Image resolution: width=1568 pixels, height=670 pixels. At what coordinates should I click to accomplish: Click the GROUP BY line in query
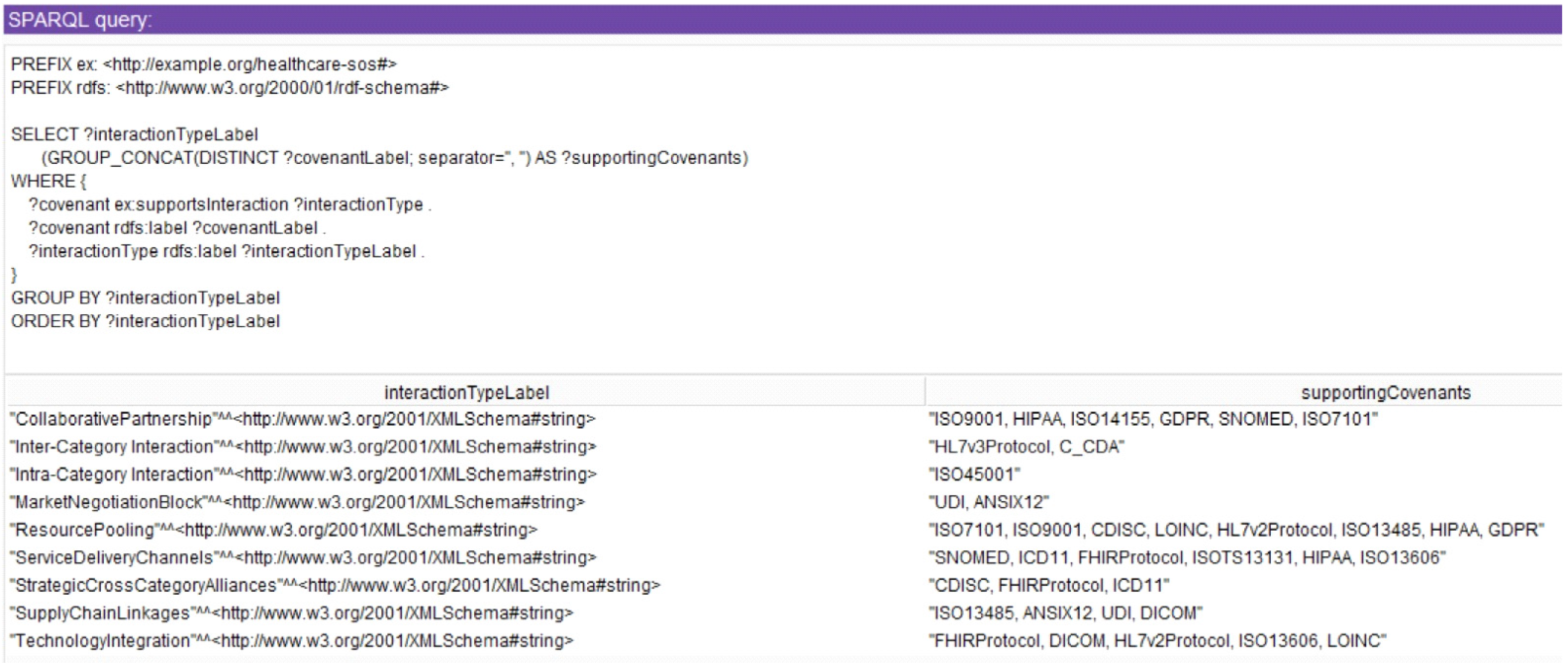(x=146, y=298)
